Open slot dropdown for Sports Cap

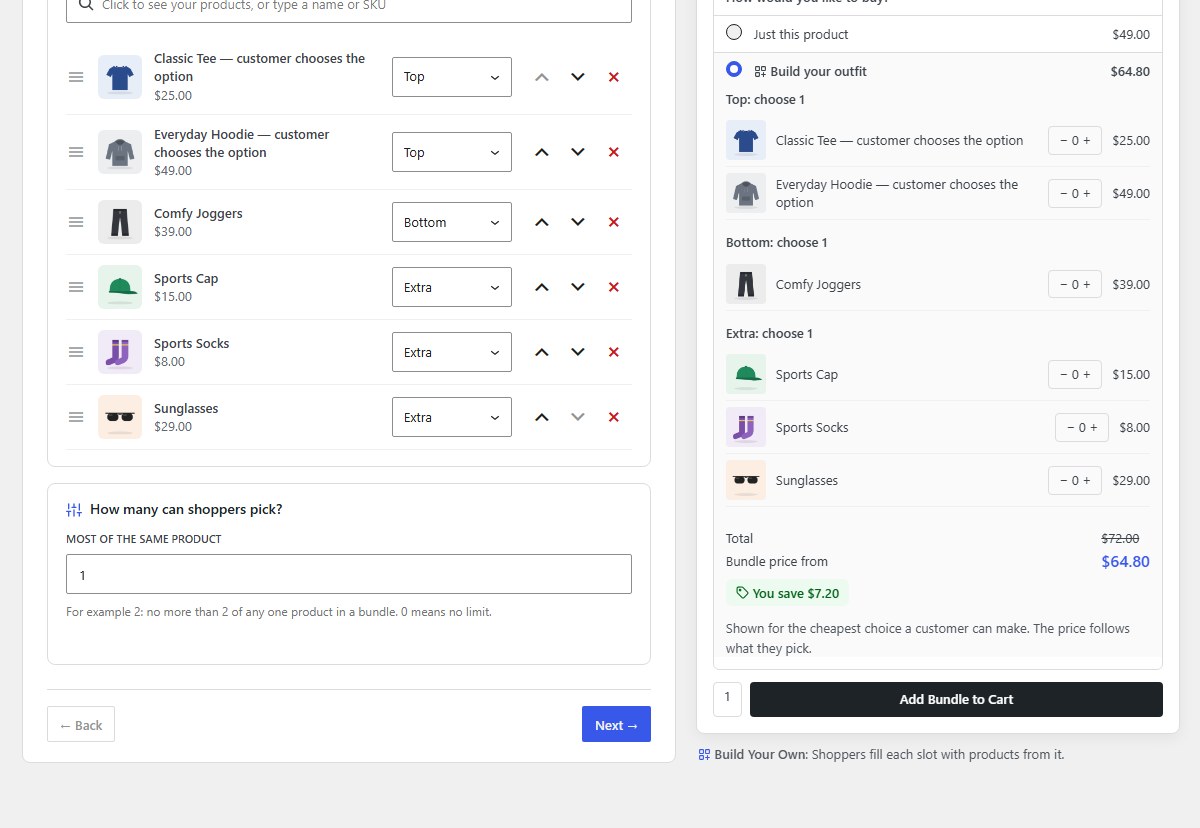[x=452, y=287]
